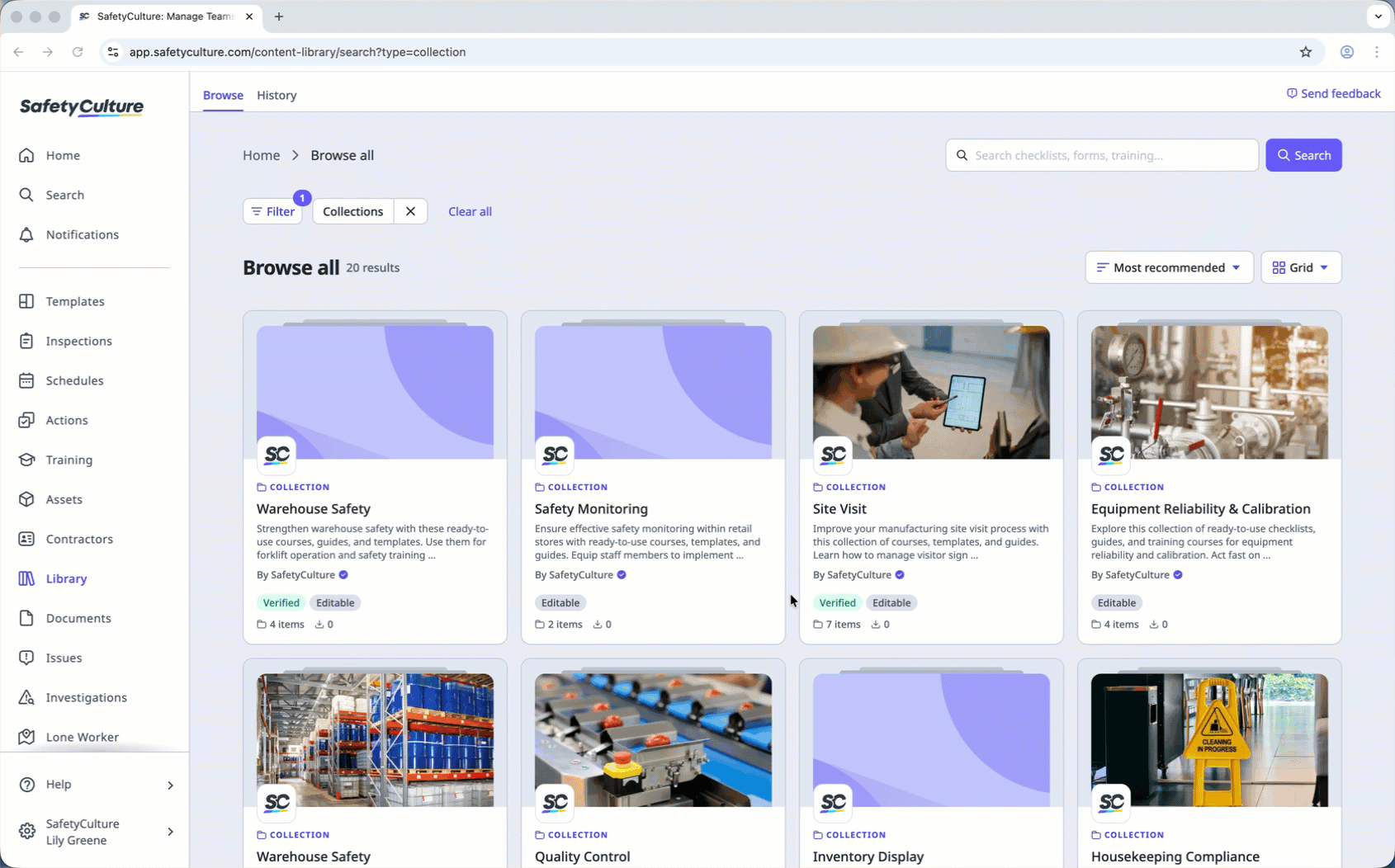
Task: Open the browser tab list dropdown
Action: (1378, 17)
